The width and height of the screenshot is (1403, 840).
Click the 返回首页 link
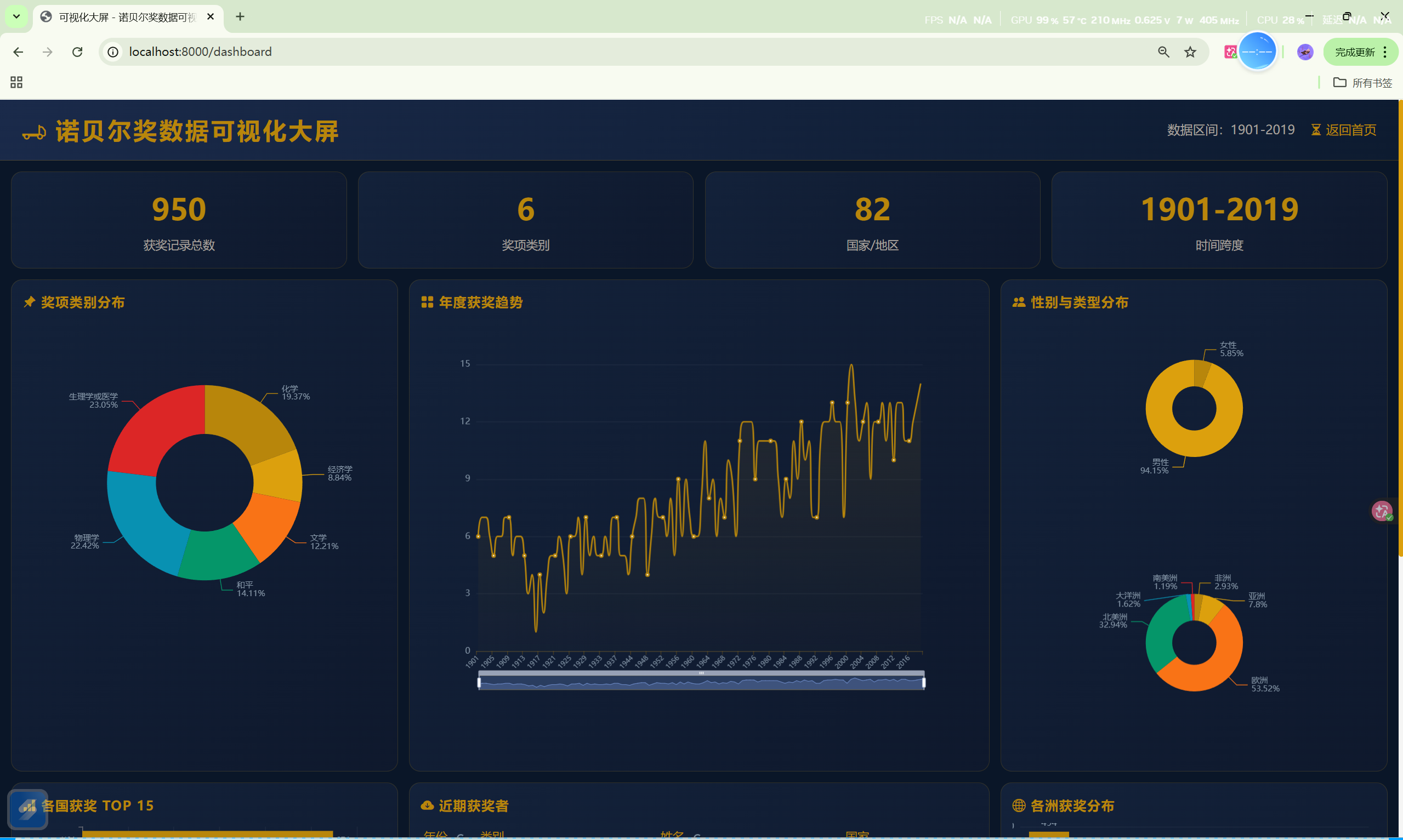coord(1350,130)
